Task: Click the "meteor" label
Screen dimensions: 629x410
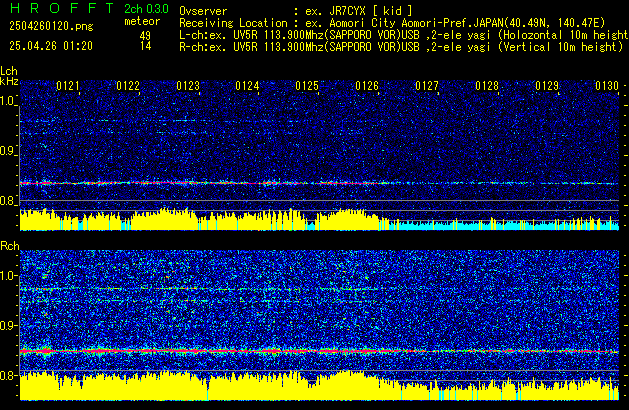Action: [142, 21]
